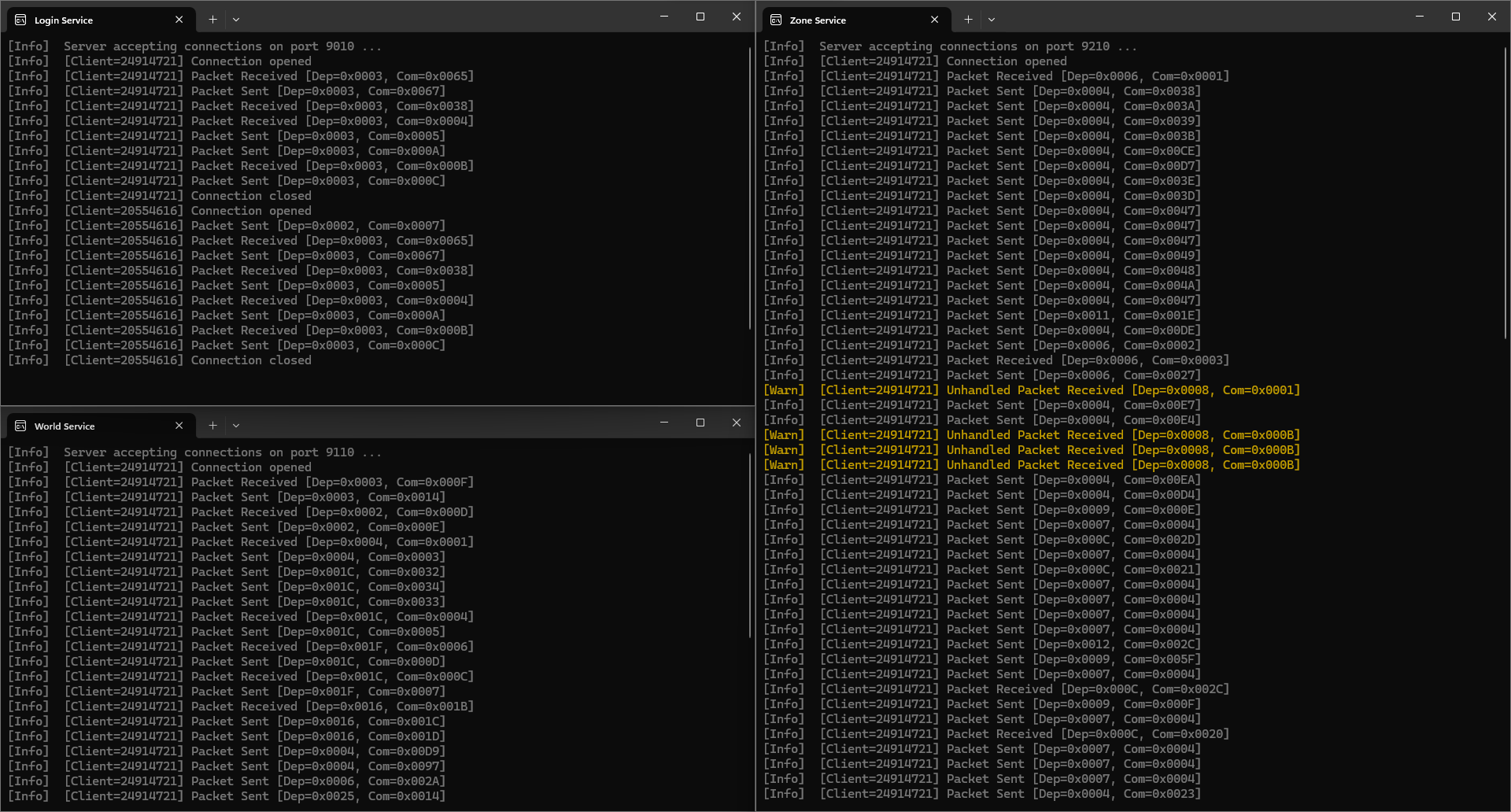Maximize the Login Service window
Viewport: 1511px width, 812px height.
click(700, 17)
